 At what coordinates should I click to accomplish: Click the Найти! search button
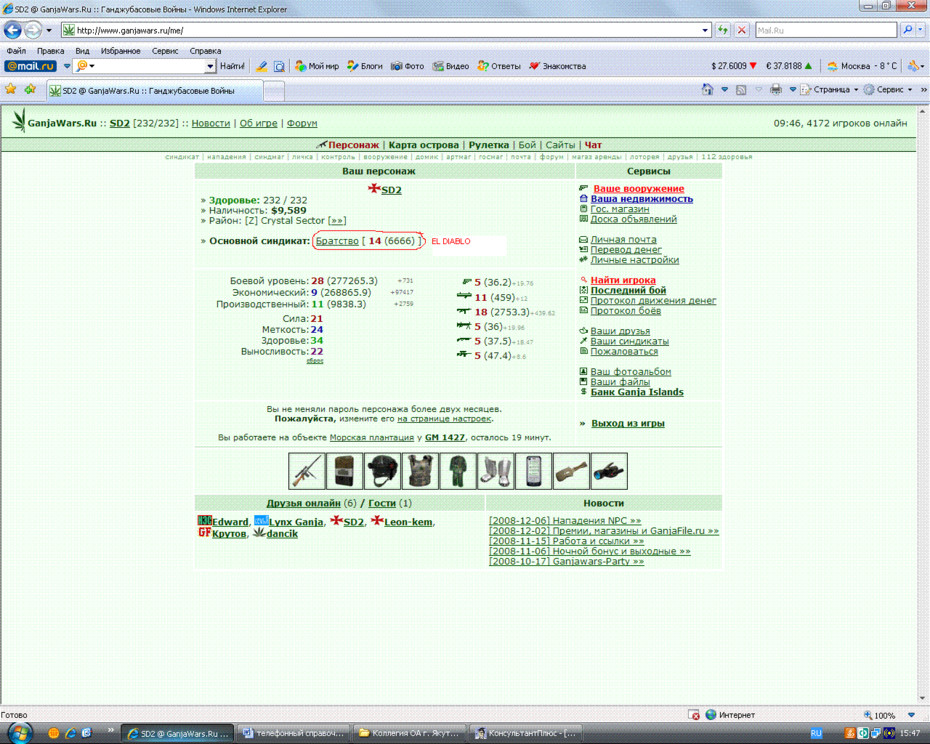(x=232, y=66)
